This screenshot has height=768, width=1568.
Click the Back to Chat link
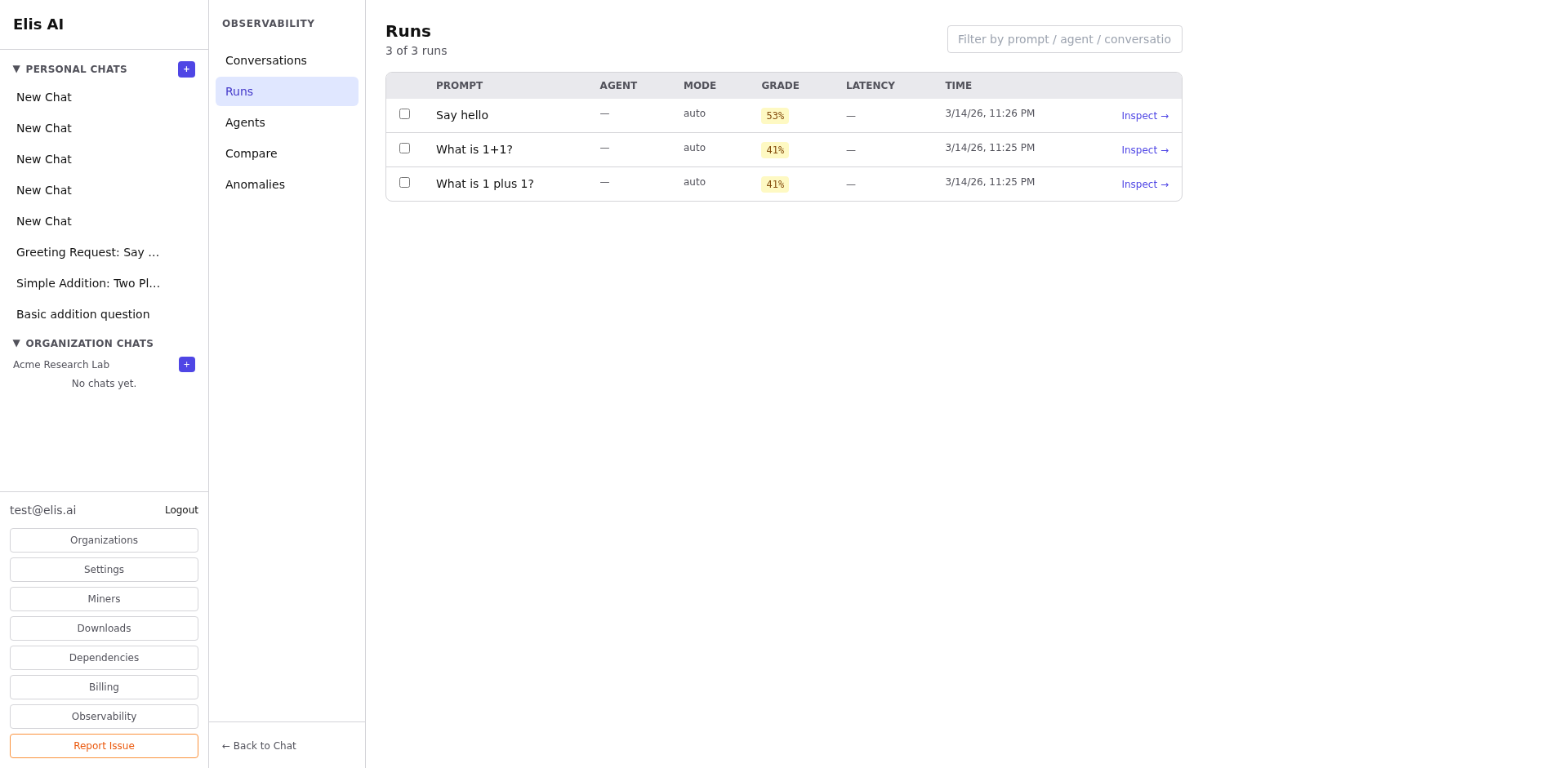[x=258, y=745]
